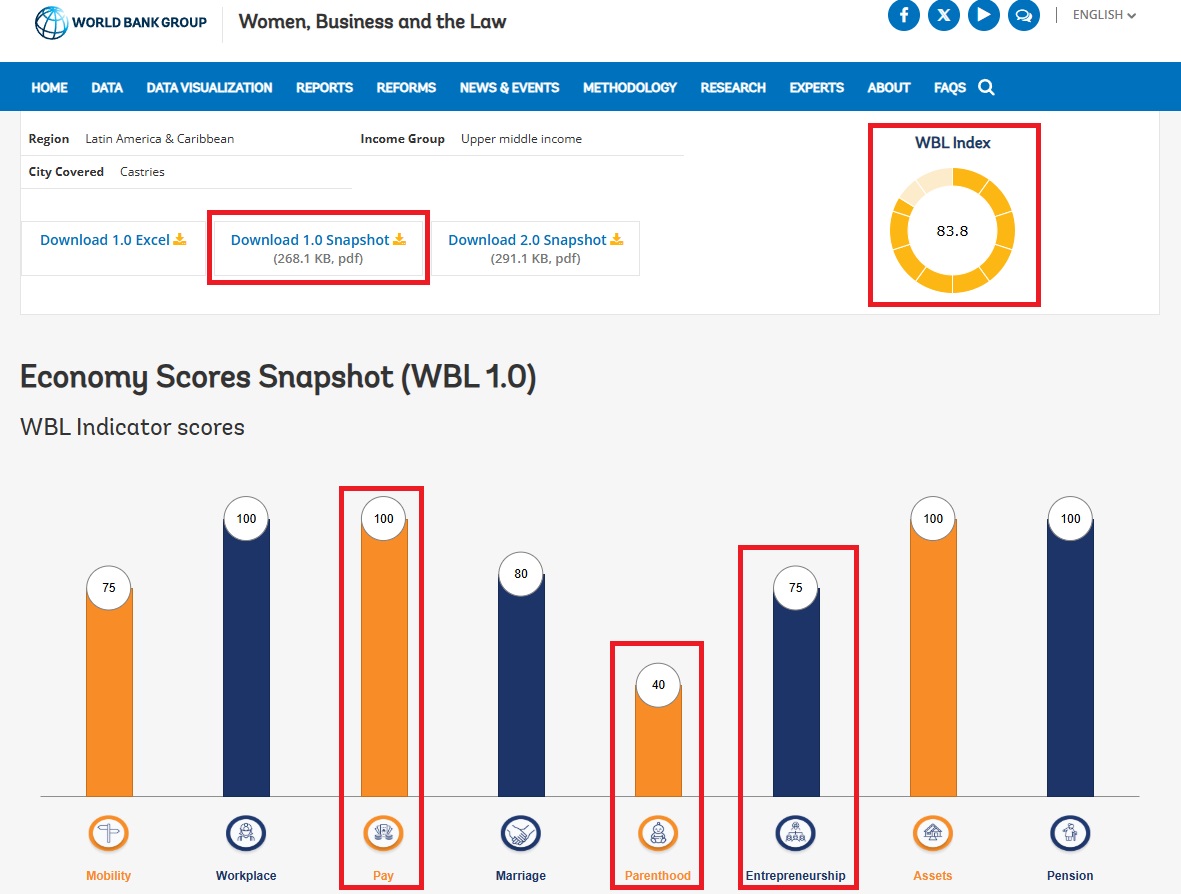Click the Workplace bar in the chart

tap(246, 657)
